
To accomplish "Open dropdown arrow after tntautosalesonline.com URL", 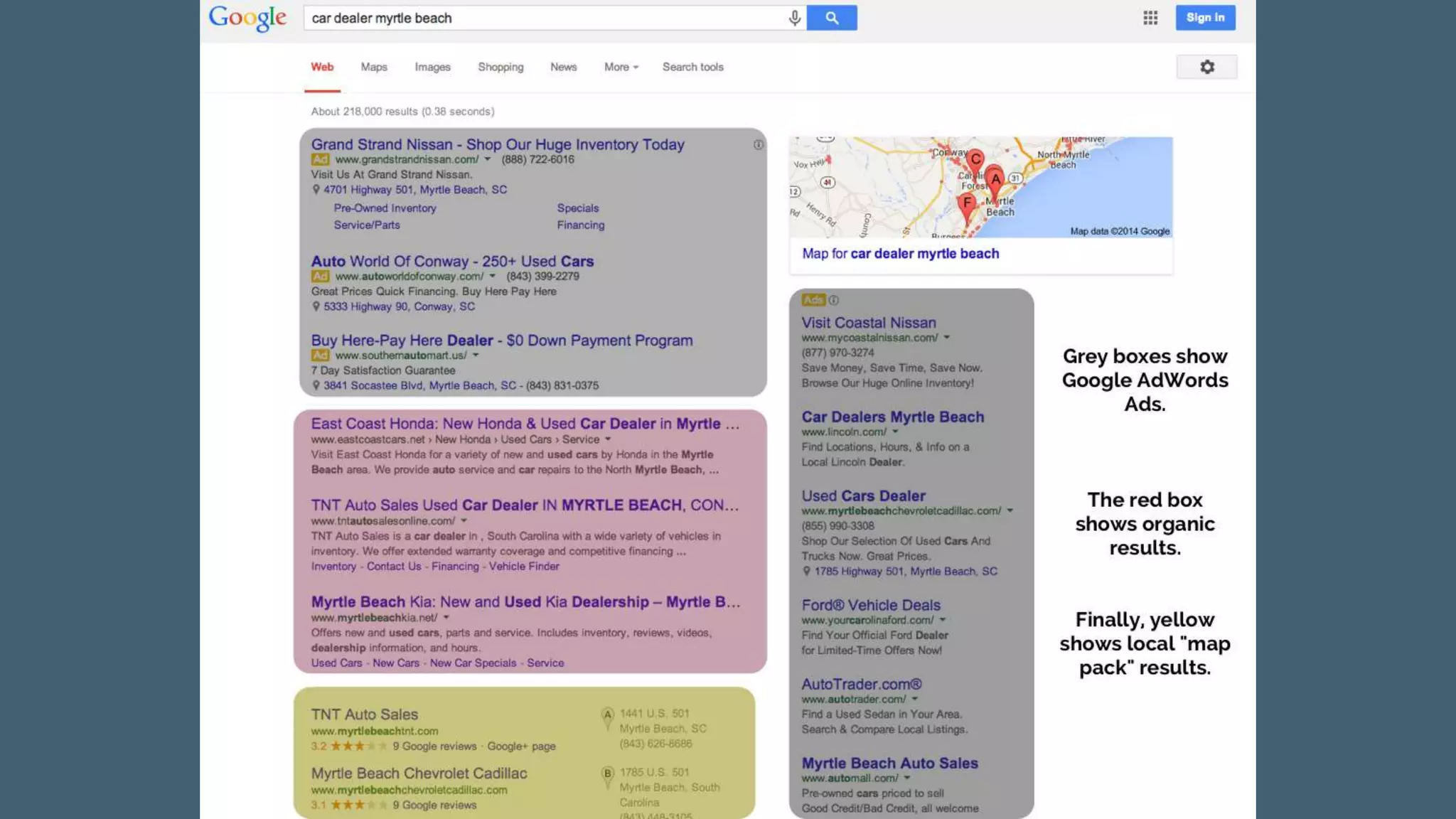I will pyautogui.click(x=464, y=520).
